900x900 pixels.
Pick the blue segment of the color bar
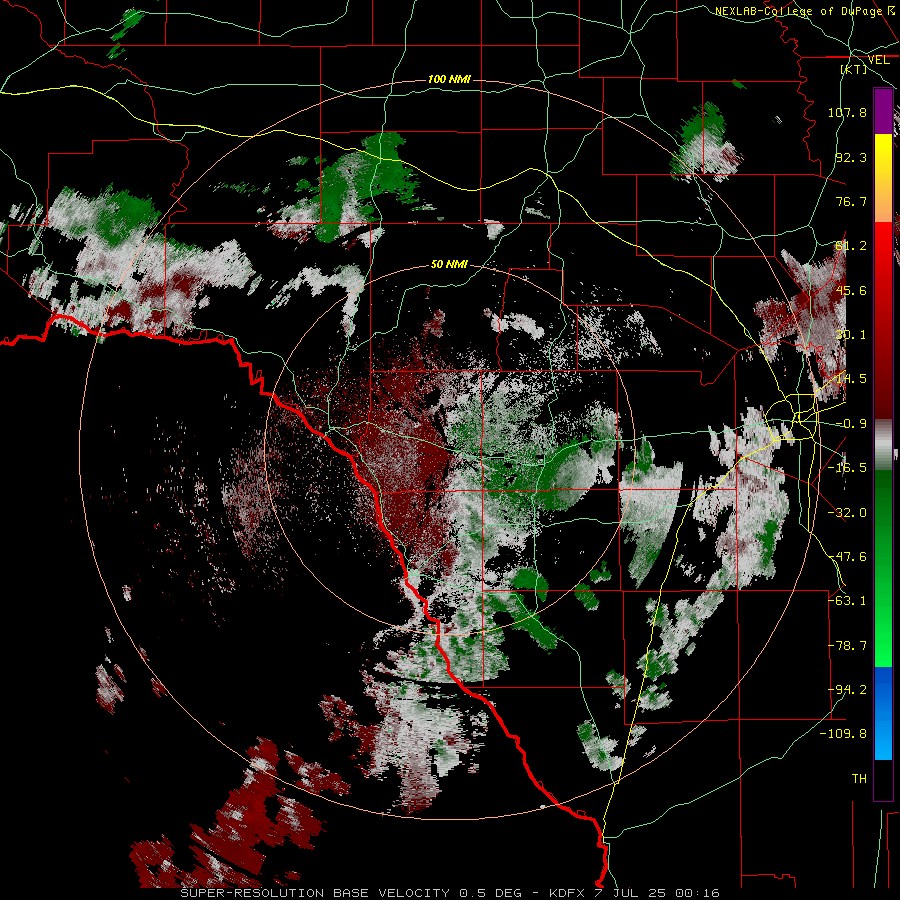click(x=883, y=713)
